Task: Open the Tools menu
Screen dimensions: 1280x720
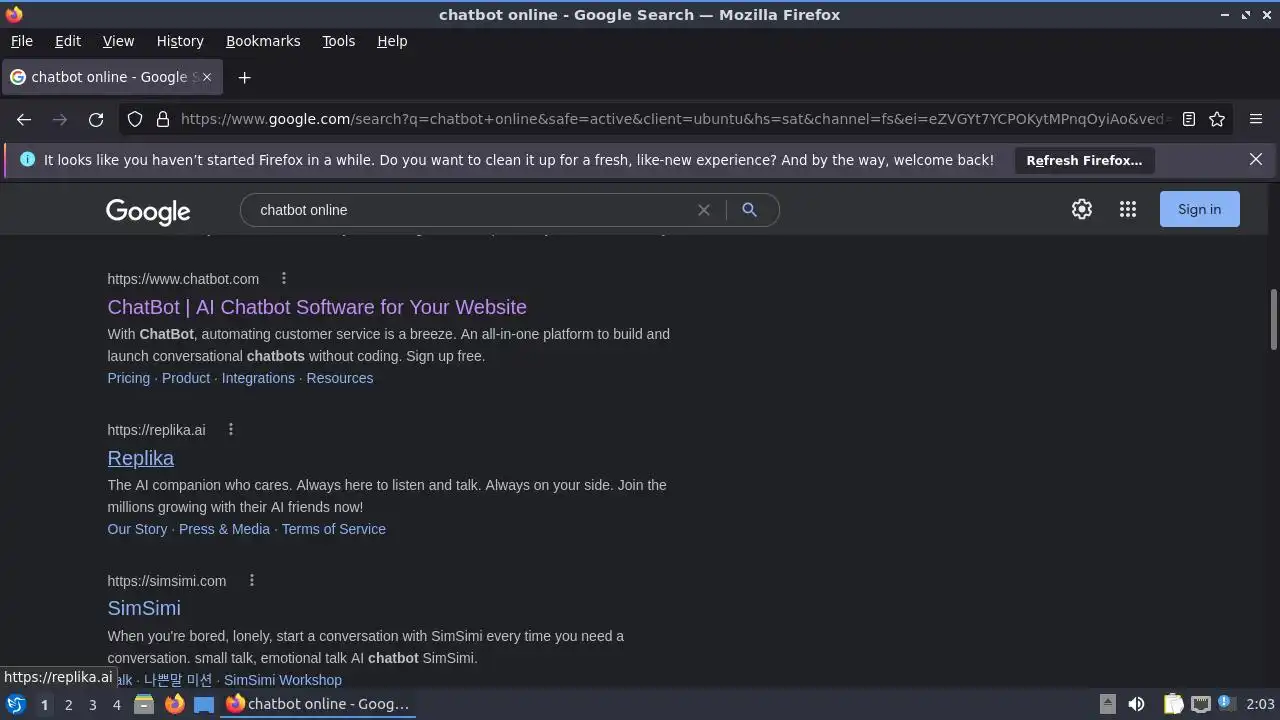Action: [339, 41]
